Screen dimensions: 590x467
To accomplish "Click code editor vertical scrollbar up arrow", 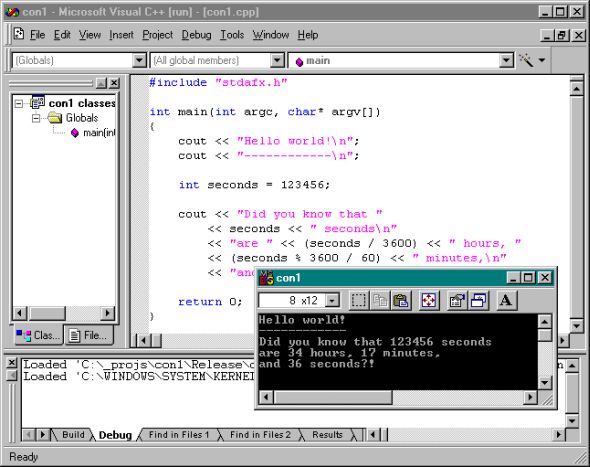I will click(x=576, y=89).
